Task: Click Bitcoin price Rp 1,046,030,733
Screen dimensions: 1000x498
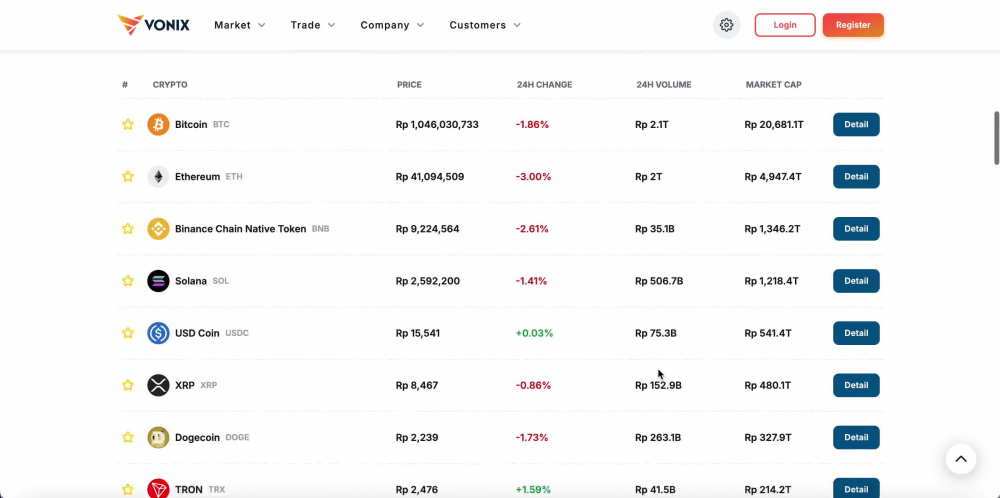Action: pyautogui.click(x=438, y=124)
